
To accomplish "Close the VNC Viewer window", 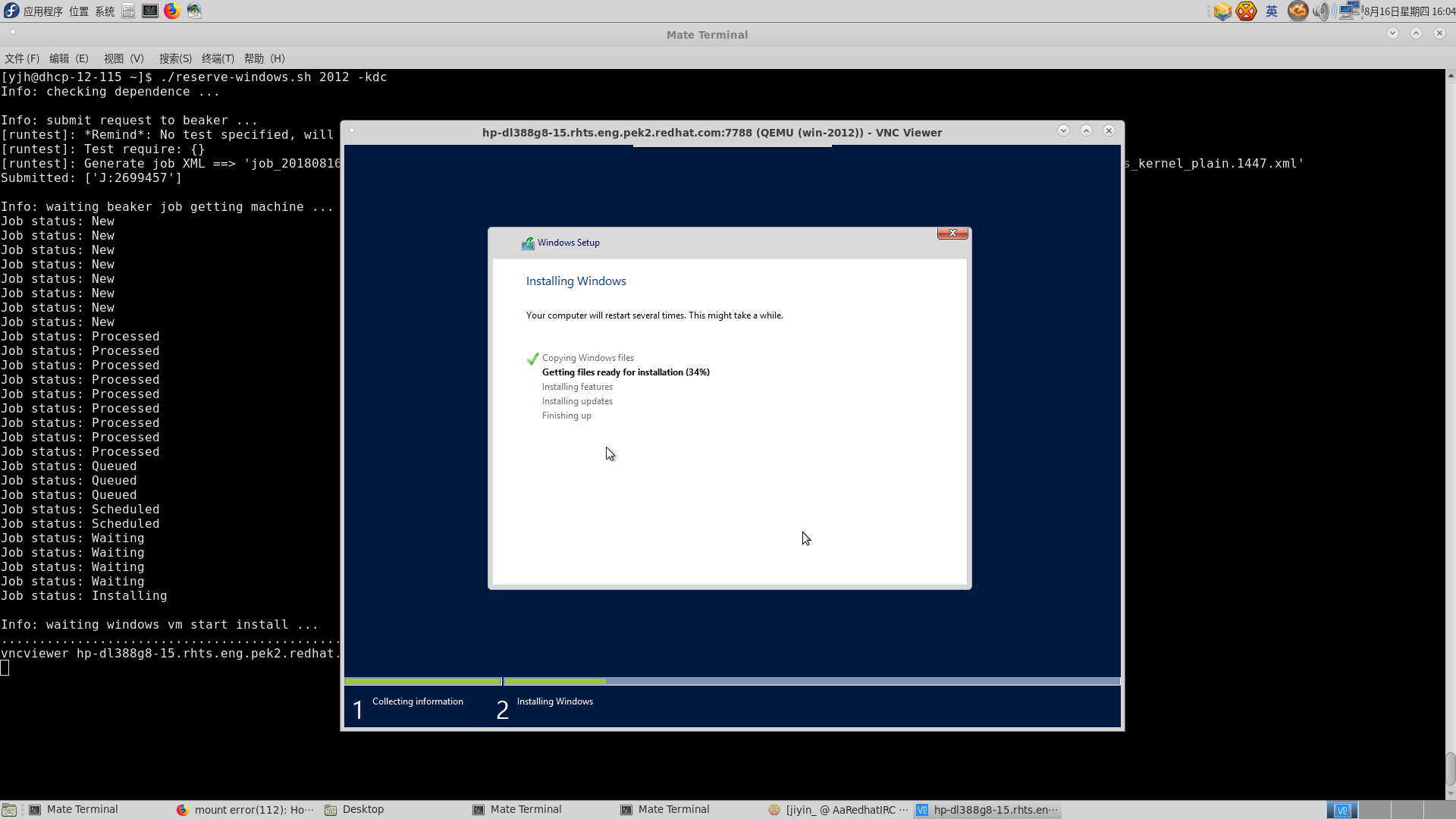I will pos(1109,130).
